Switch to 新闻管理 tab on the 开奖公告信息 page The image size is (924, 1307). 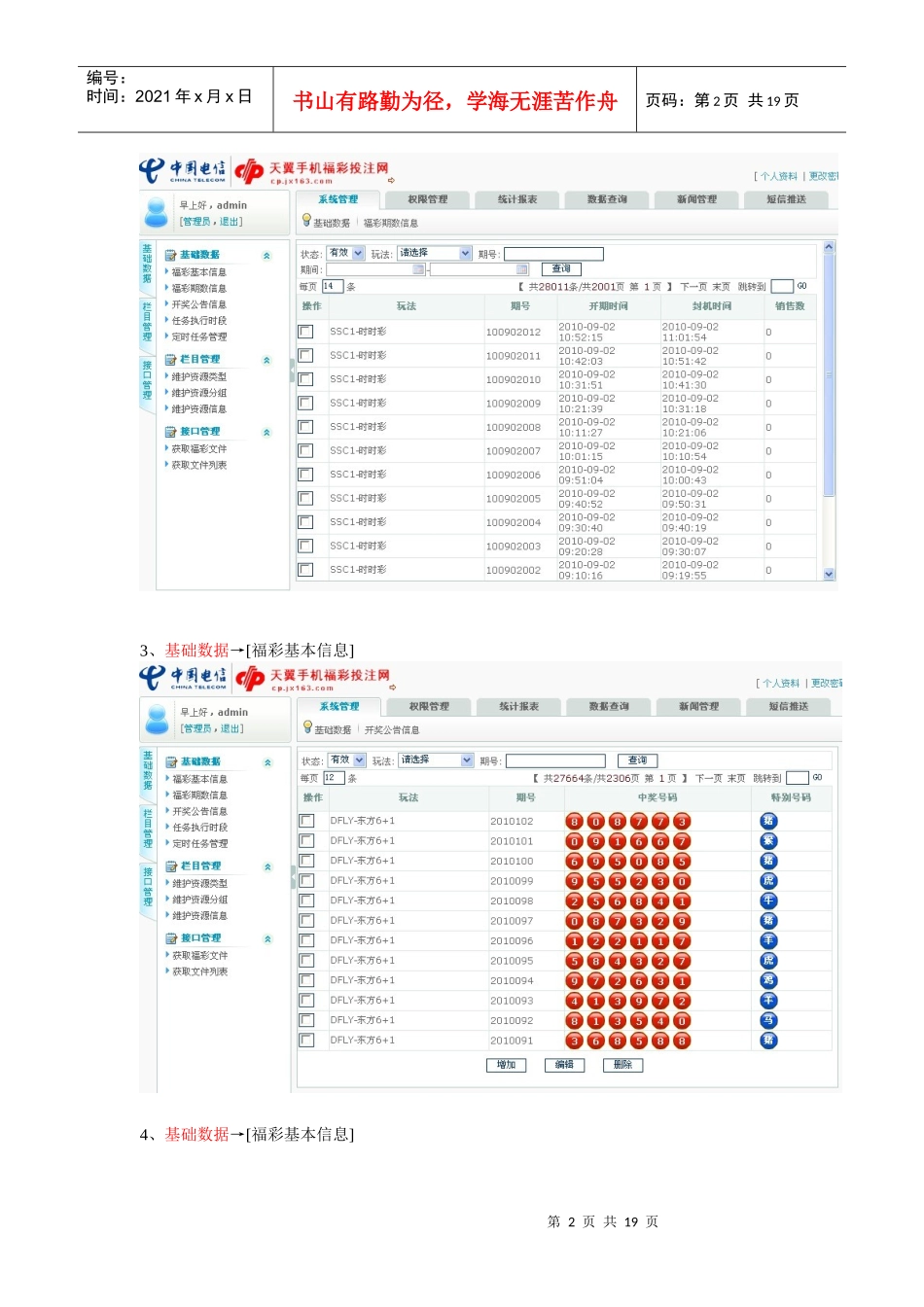698,707
